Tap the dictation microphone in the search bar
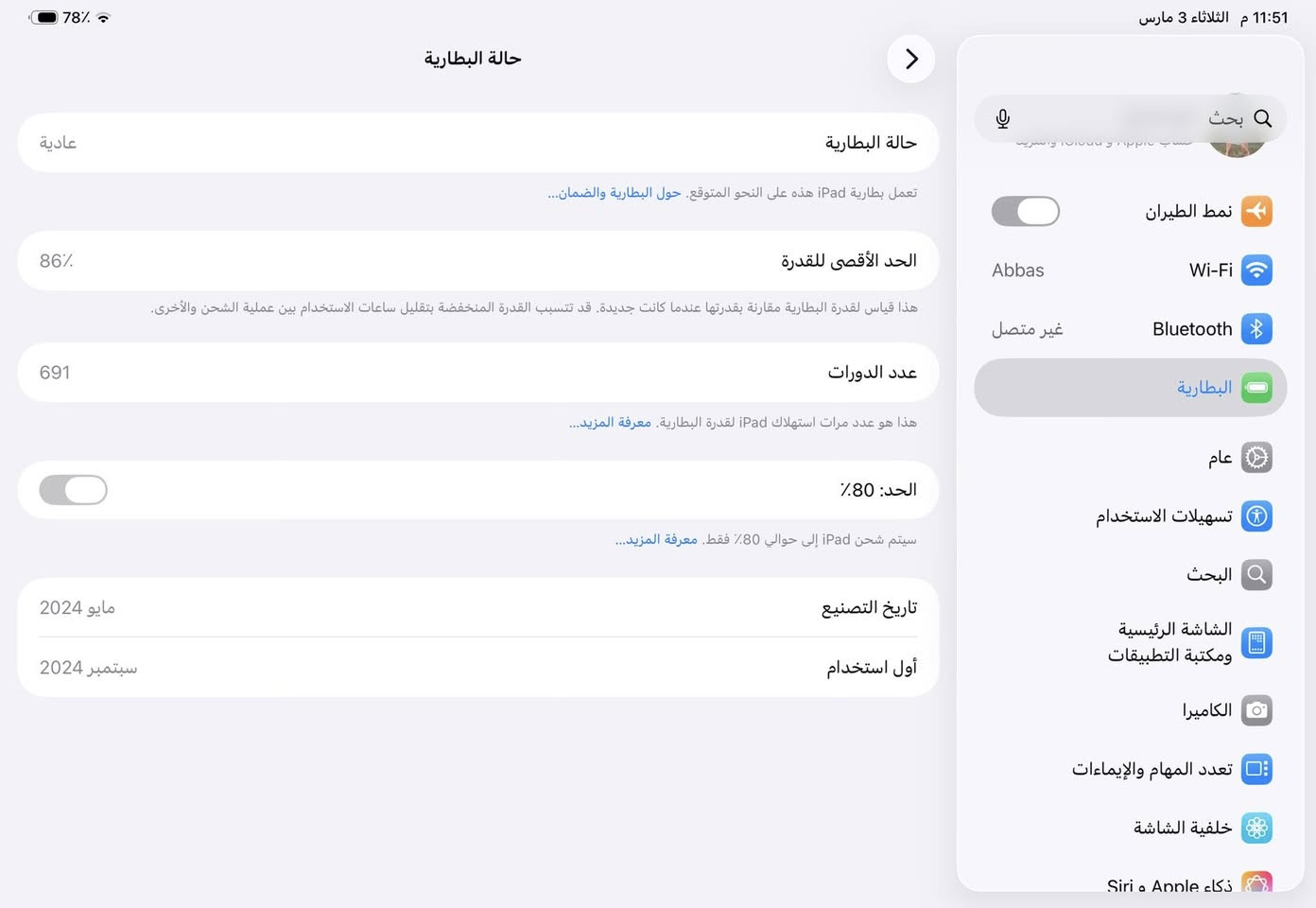Screen dimensions: 1316x908 click(1002, 118)
